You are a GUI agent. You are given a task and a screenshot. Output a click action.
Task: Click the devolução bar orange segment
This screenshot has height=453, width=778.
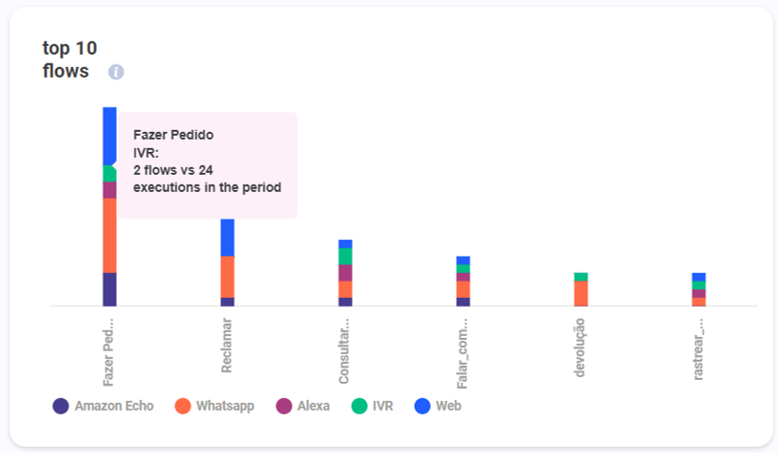click(x=581, y=293)
